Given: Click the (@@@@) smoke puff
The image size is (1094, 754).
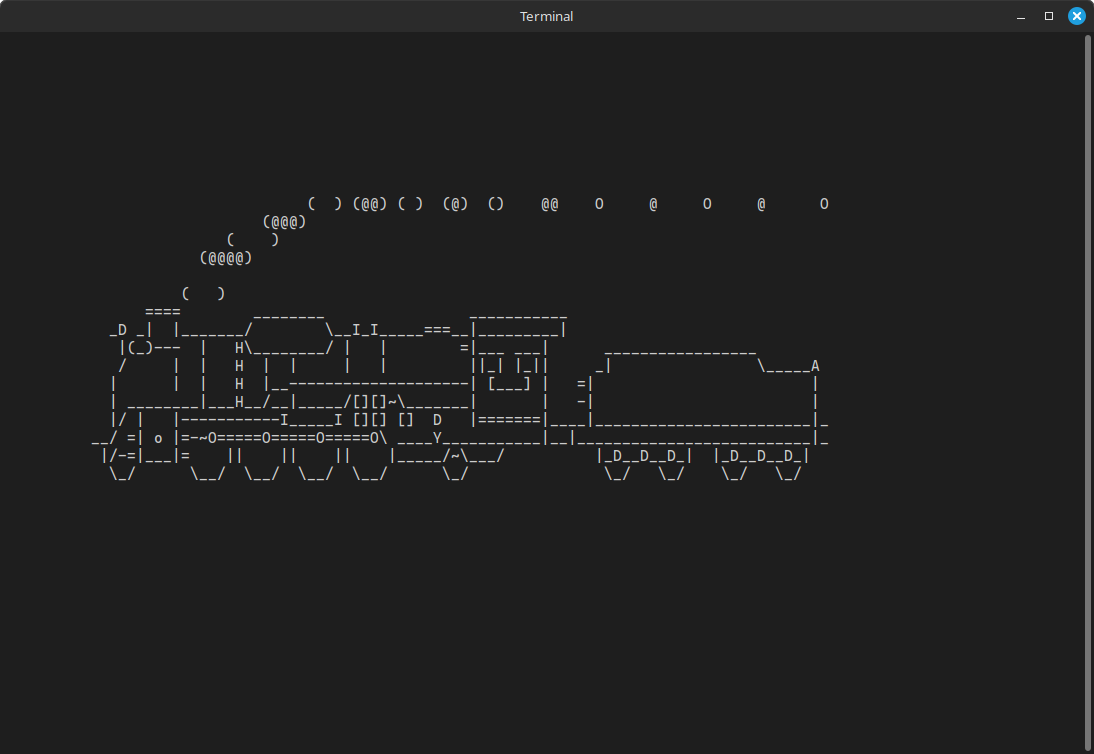Looking at the screenshot, I should (x=225, y=258).
